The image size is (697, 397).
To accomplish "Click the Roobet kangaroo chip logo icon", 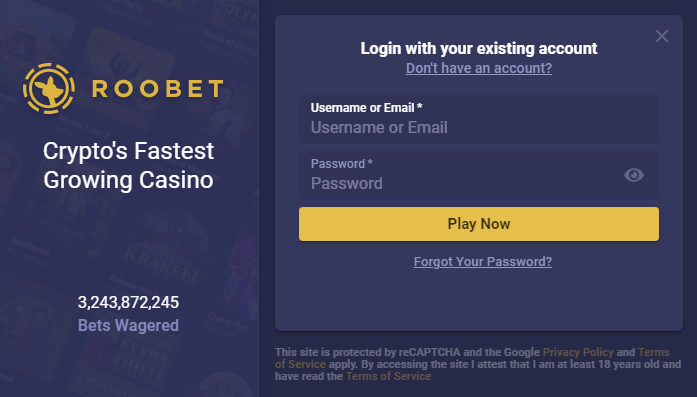I will tap(49, 88).
